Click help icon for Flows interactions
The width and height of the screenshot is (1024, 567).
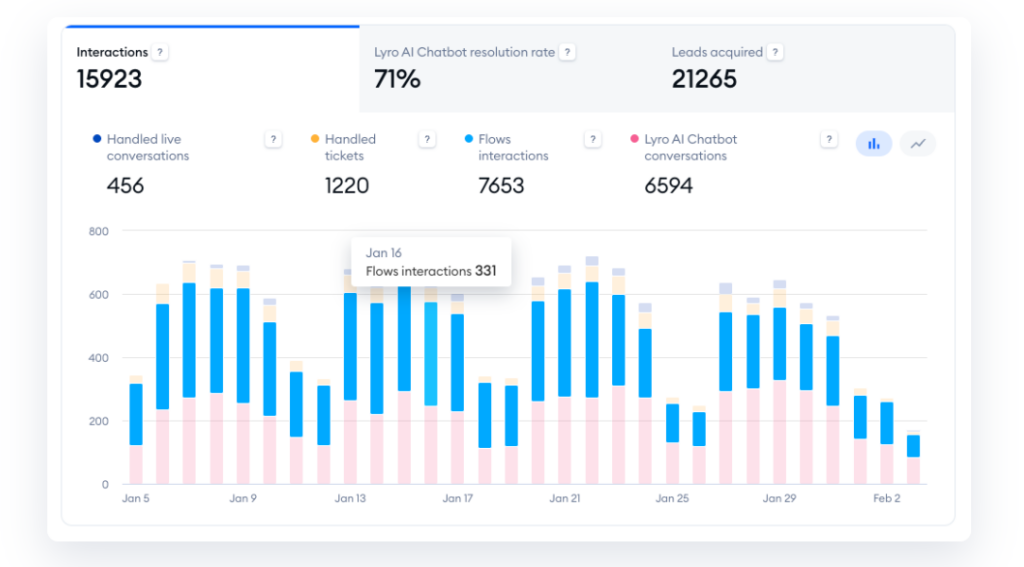[593, 139]
